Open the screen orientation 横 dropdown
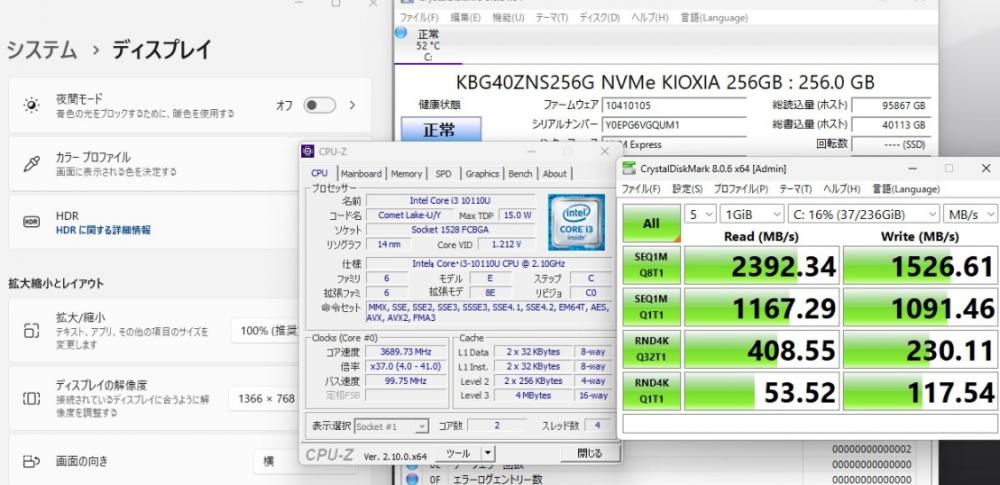The width and height of the screenshot is (1000, 485). (277, 461)
